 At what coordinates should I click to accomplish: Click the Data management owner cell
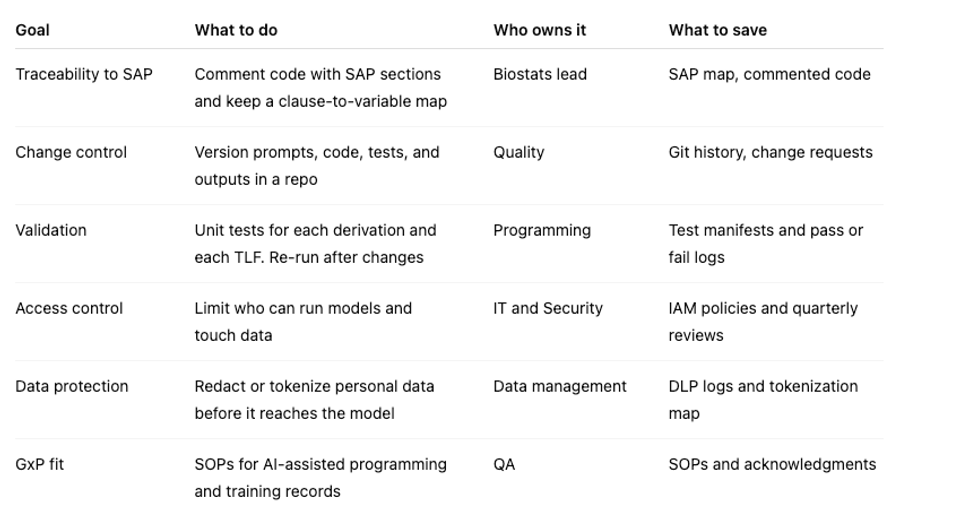point(560,386)
